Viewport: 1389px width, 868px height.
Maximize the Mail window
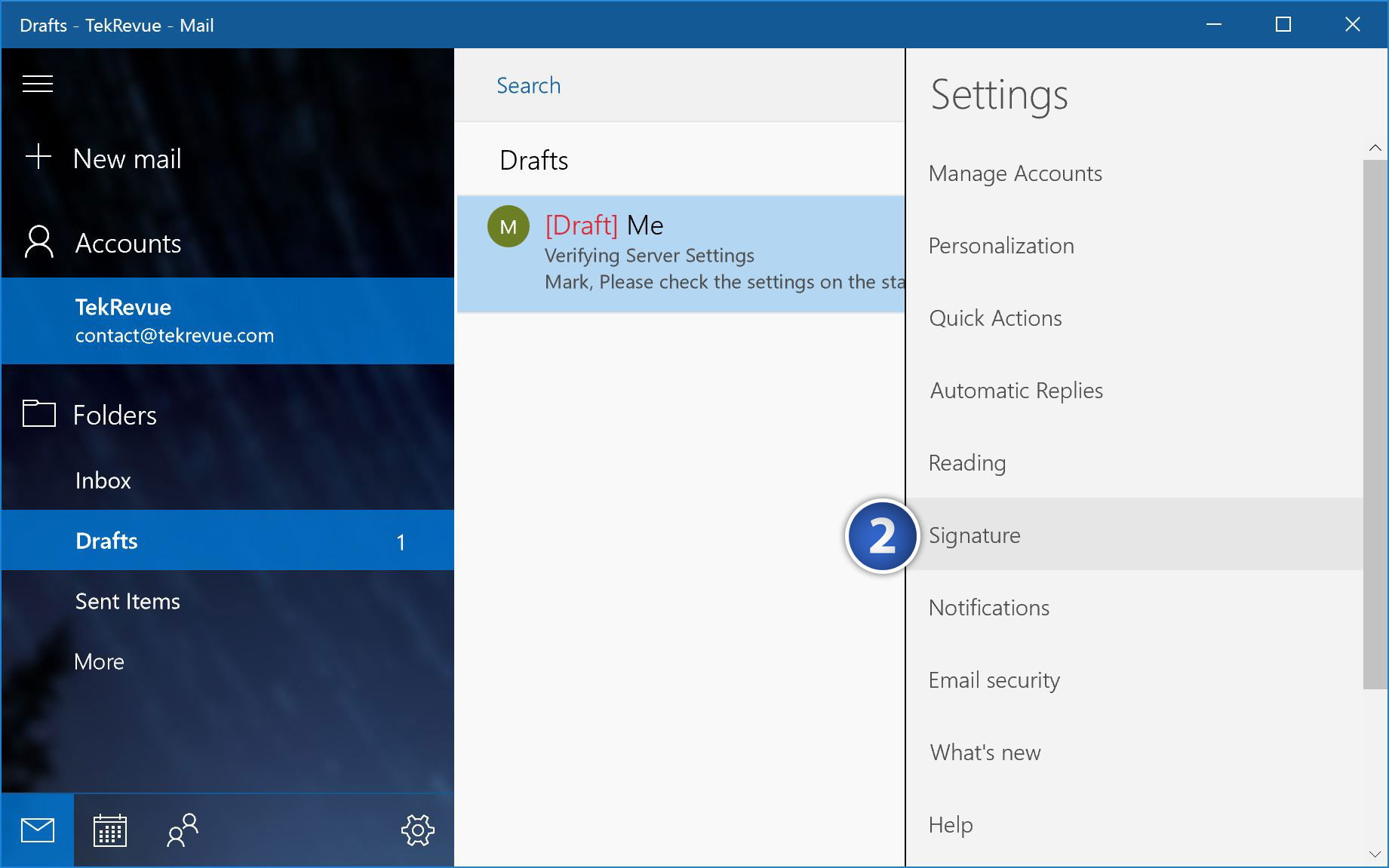pyautogui.click(x=1283, y=25)
